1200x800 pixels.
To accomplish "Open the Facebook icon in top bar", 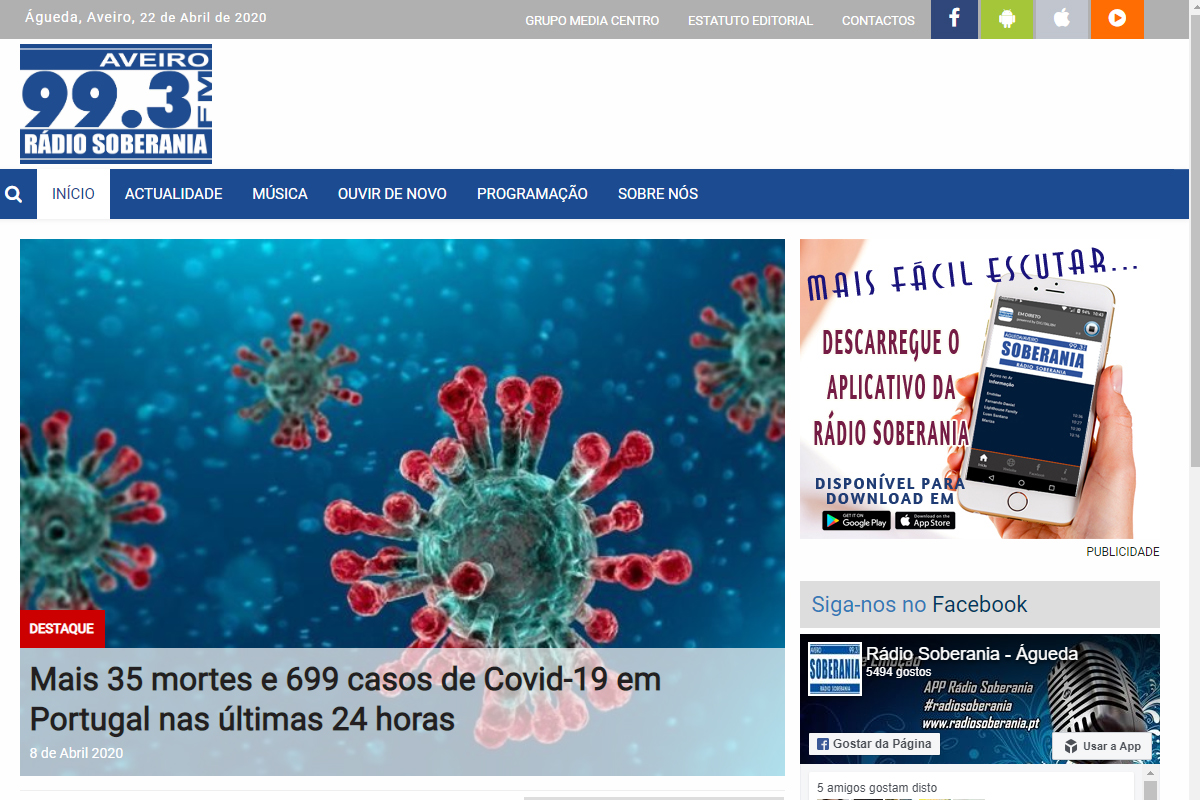I will pos(954,19).
